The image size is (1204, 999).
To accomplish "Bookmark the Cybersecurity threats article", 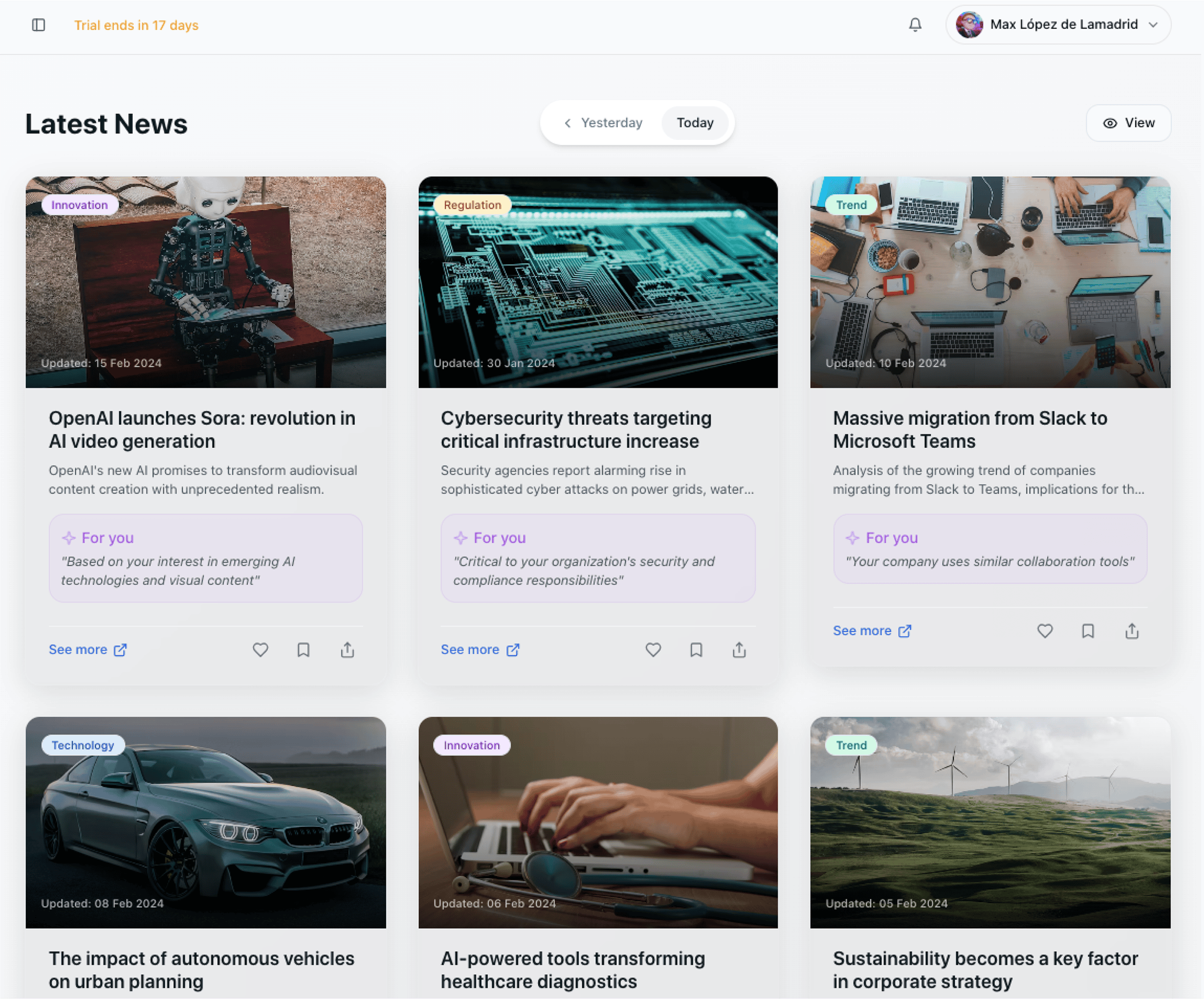I will coord(696,649).
